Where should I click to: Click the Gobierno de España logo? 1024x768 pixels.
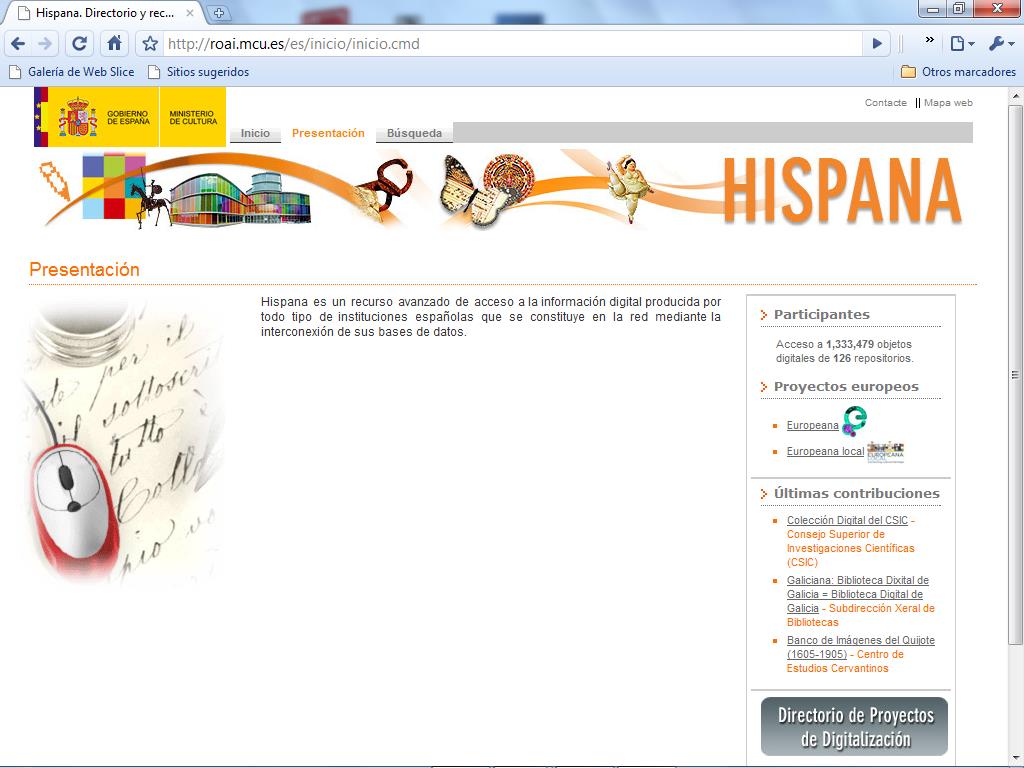click(x=96, y=117)
